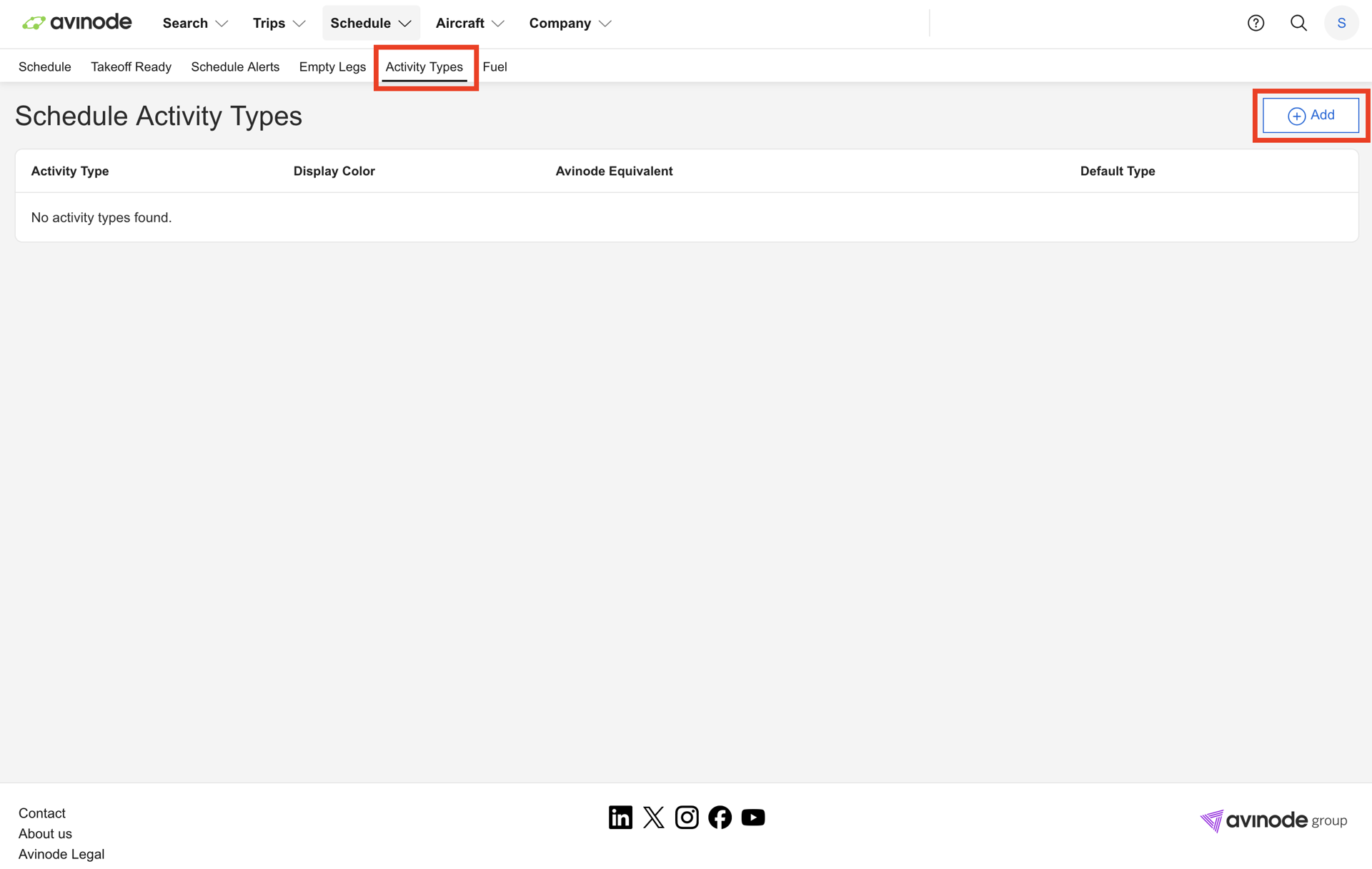The height and width of the screenshot is (869, 1372).
Task: Open Avinode LinkedIn page icon
Action: coord(620,817)
